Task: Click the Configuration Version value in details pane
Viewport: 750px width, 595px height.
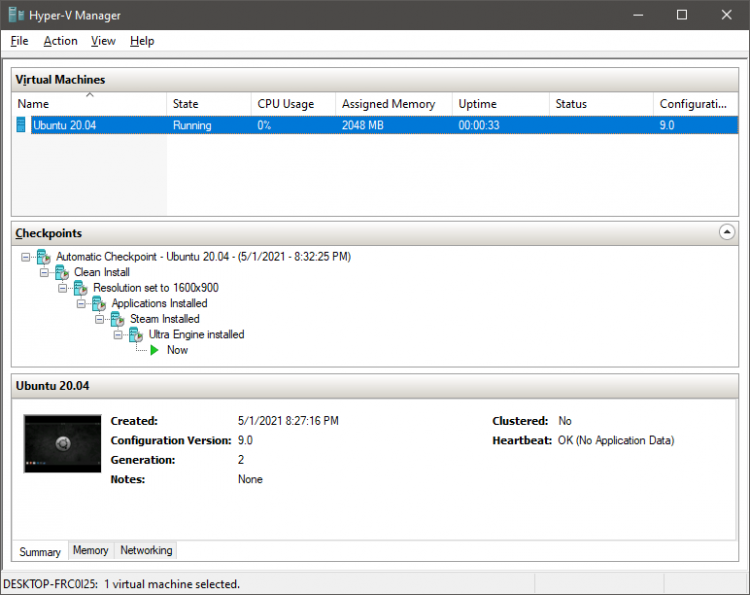Action: click(x=245, y=441)
